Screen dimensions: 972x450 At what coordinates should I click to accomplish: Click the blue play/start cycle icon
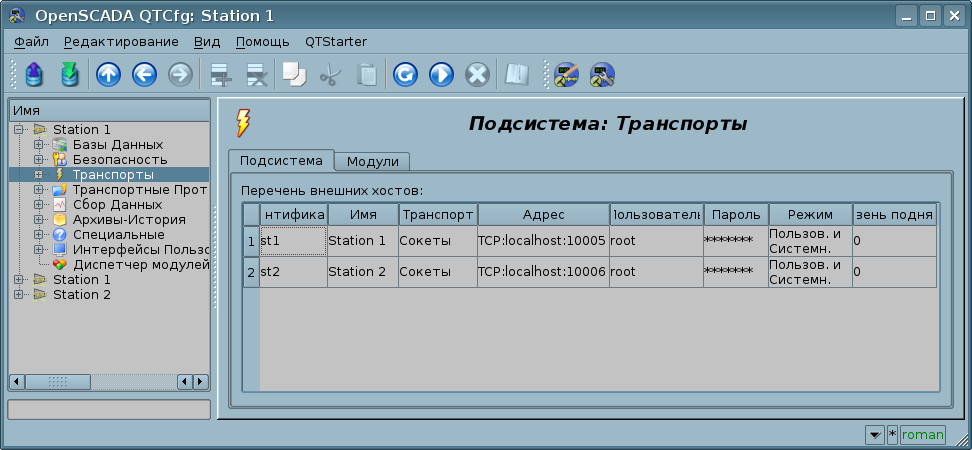[441, 75]
